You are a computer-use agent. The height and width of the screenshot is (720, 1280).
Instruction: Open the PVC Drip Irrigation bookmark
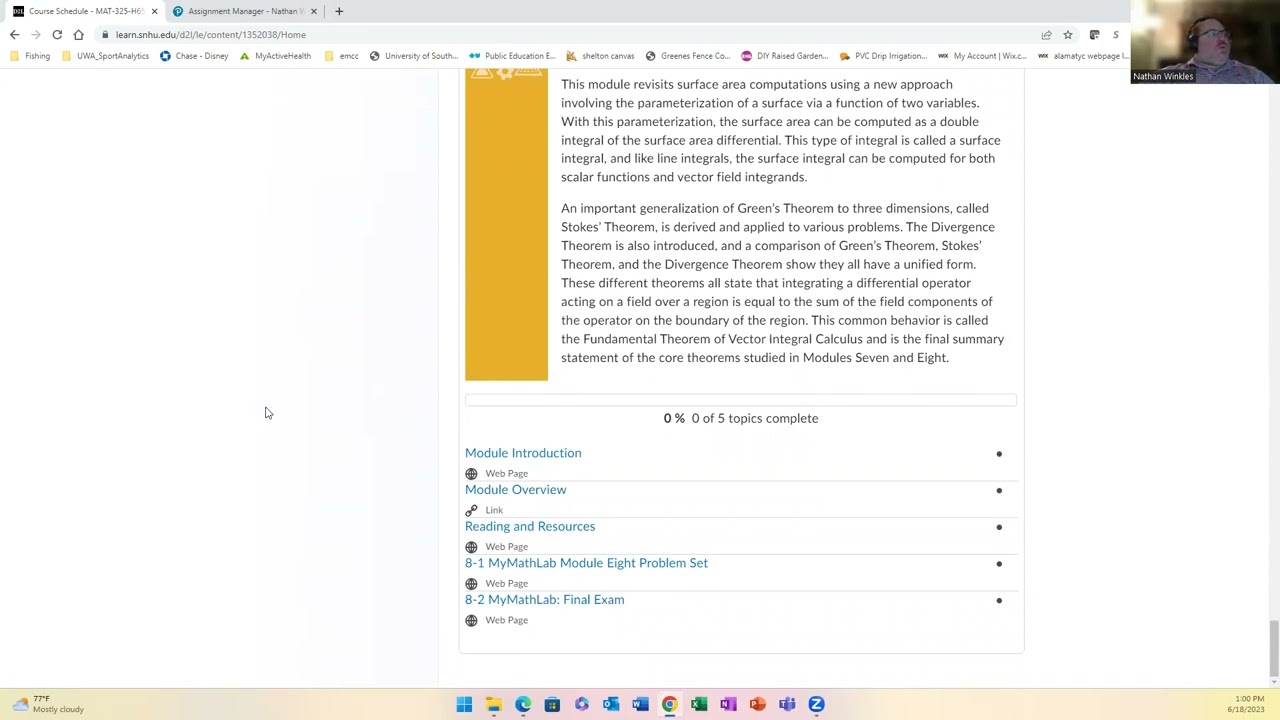[x=884, y=56]
